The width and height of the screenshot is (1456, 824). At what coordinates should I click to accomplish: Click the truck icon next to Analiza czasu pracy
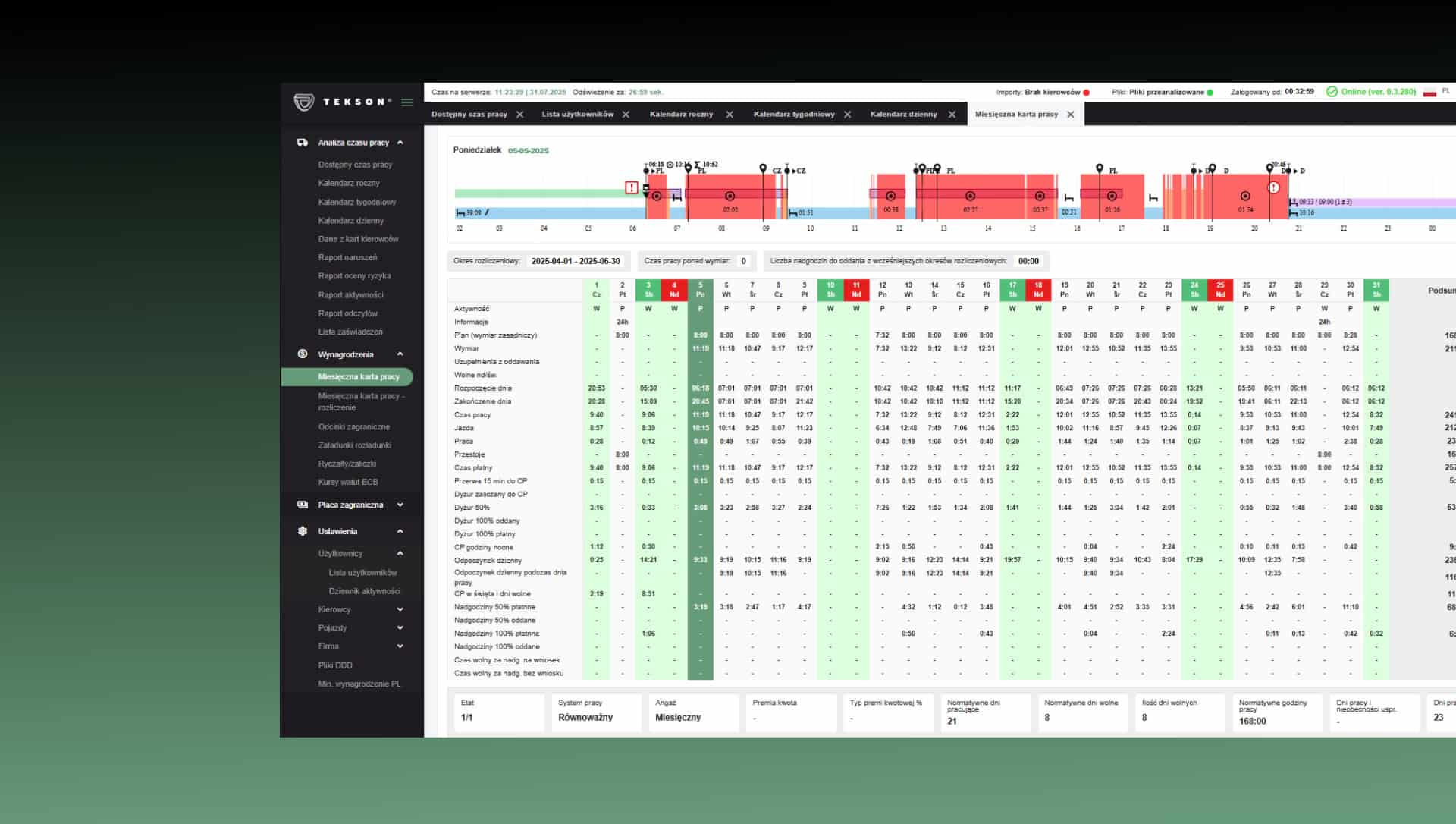click(303, 143)
